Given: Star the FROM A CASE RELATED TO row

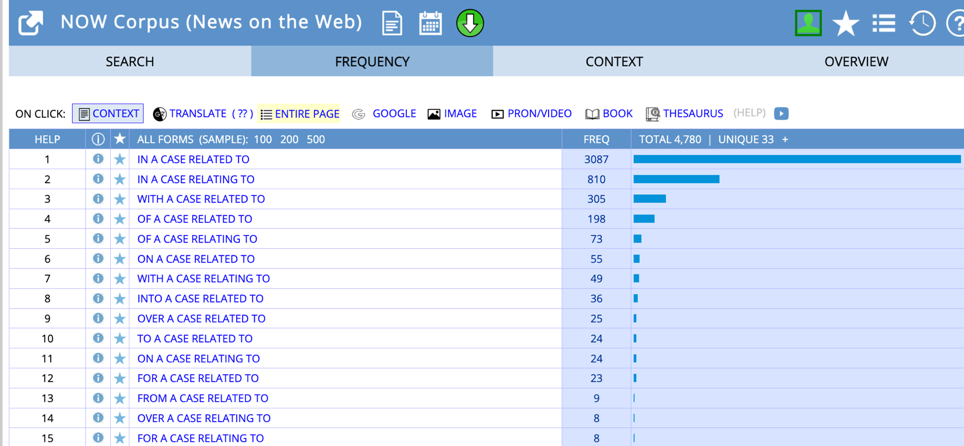Looking at the screenshot, I should [x=119, y=398].
